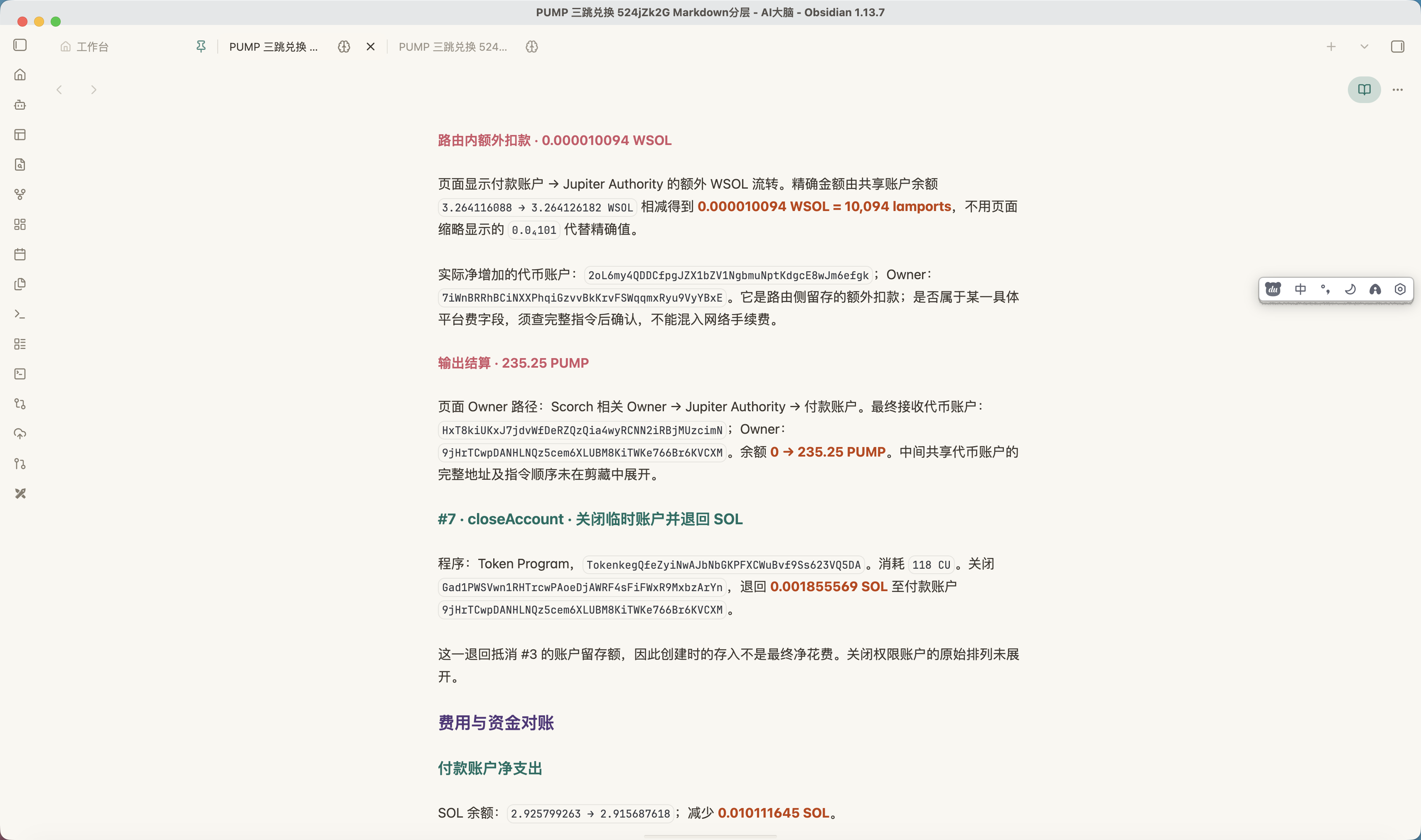Toggle the right sidebar panel
The width and height of the screenshot is (1421, 840).
click(x=1397, y=47)
